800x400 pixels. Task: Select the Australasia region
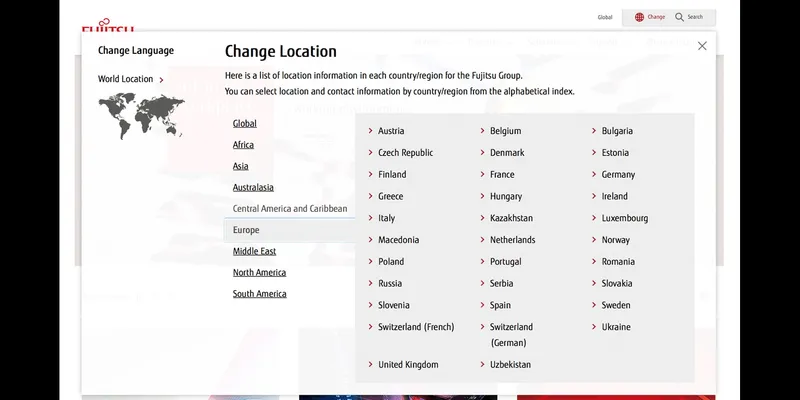253,187
